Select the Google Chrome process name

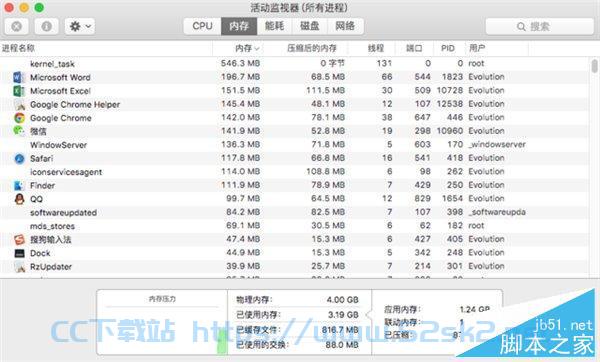pos(61,118)
